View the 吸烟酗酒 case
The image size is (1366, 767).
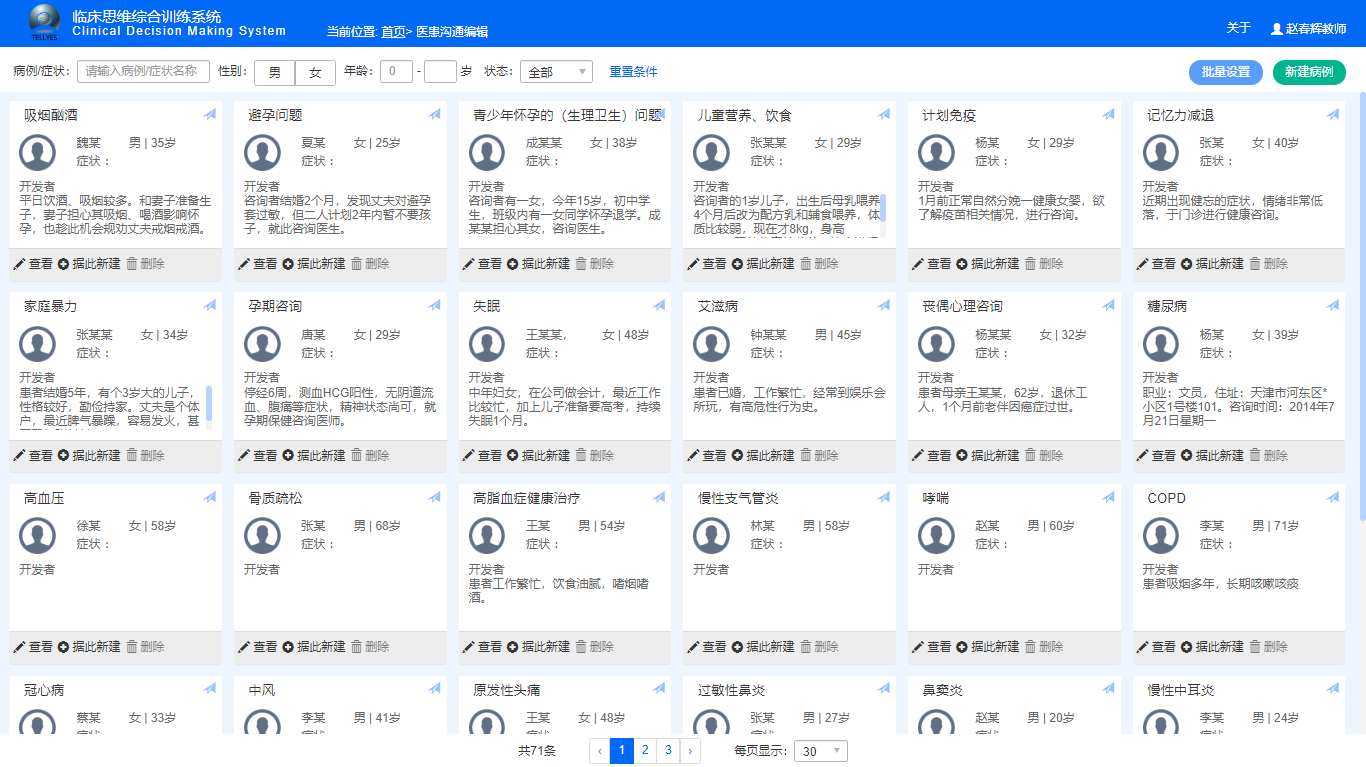click(x=33, y=264)
